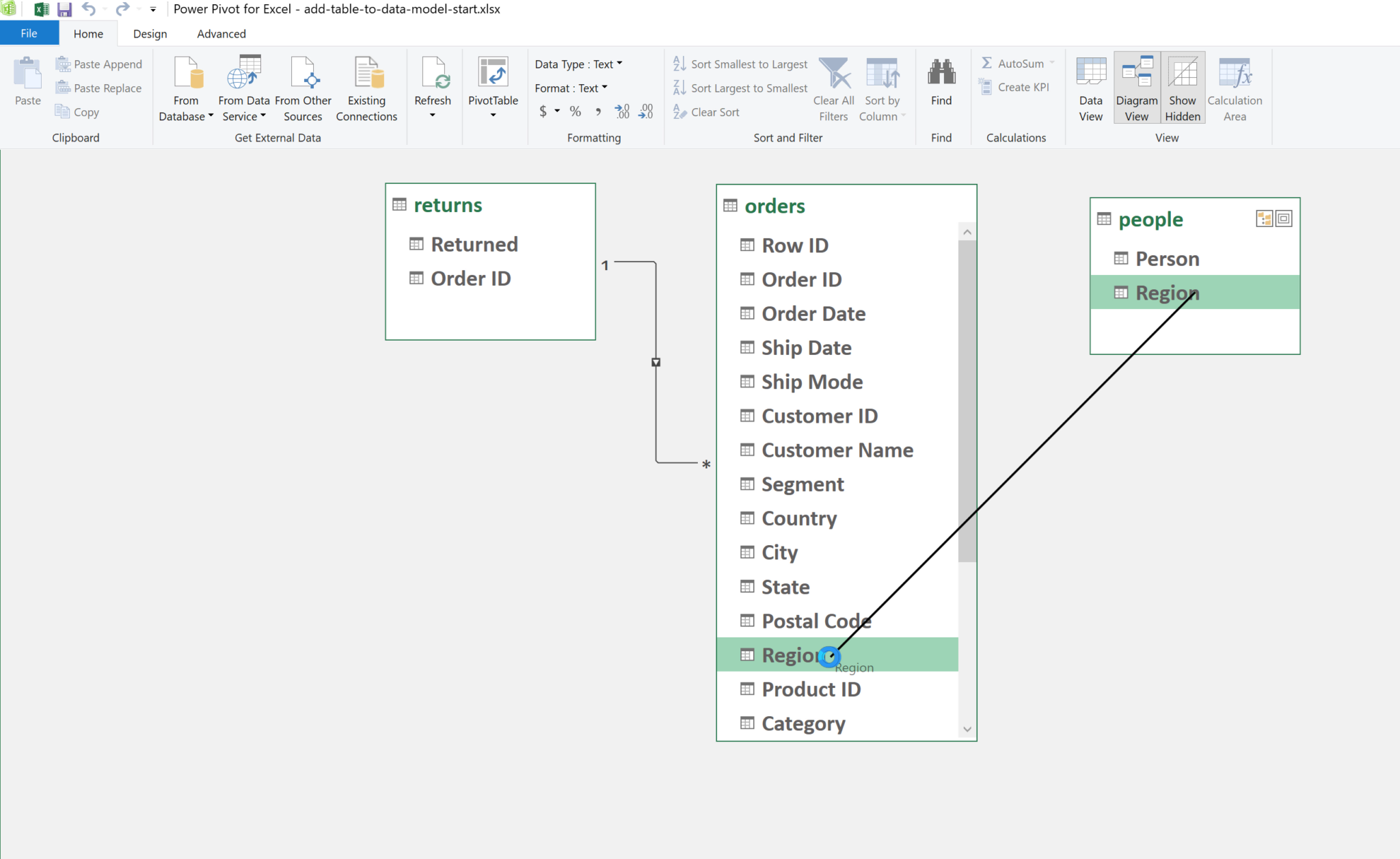Screen dimensions: 1400x859
Task: Switch to the Design tab
Action: point(150,33)
